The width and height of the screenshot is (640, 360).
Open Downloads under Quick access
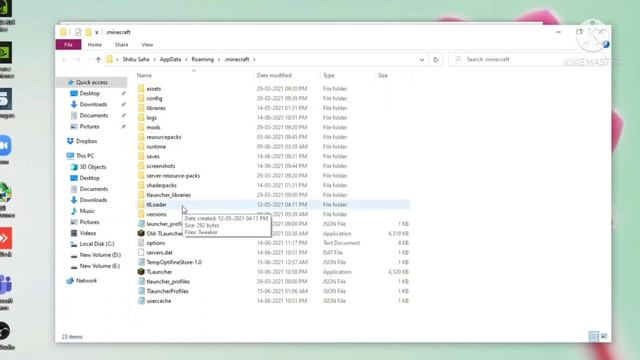click(93, 104)
